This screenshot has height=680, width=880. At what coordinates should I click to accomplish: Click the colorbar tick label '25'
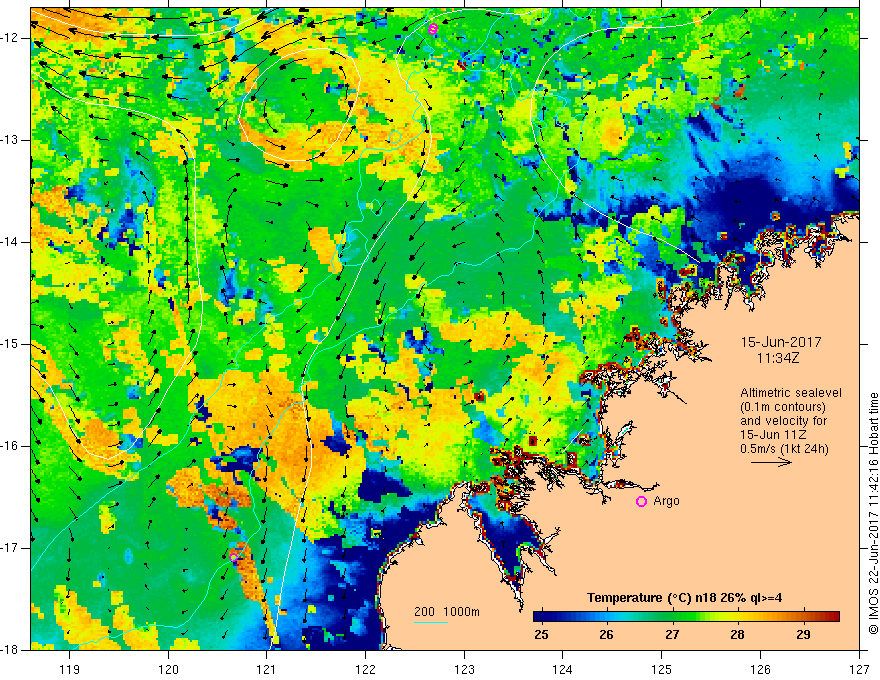click(541, 635)
